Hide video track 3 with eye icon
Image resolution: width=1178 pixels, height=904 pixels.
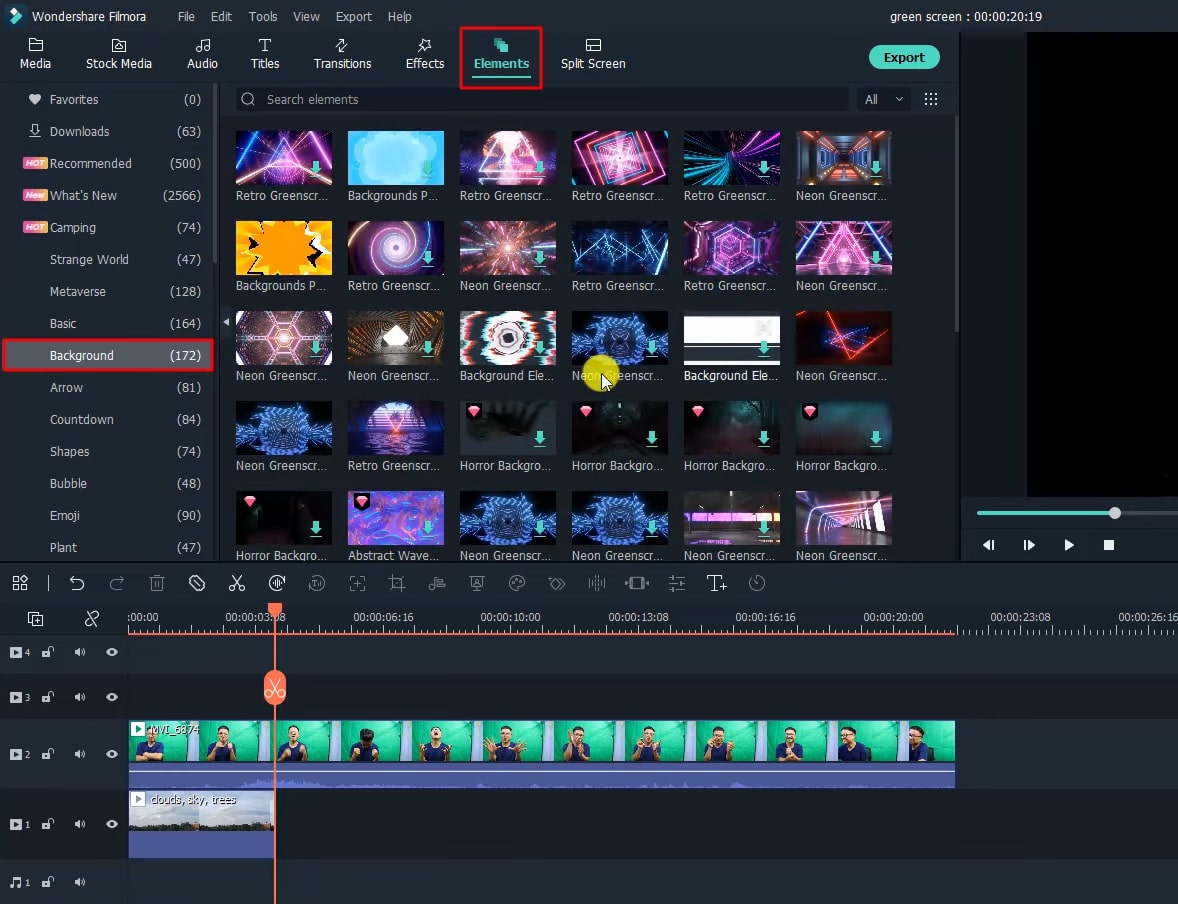tap(112, 697)
